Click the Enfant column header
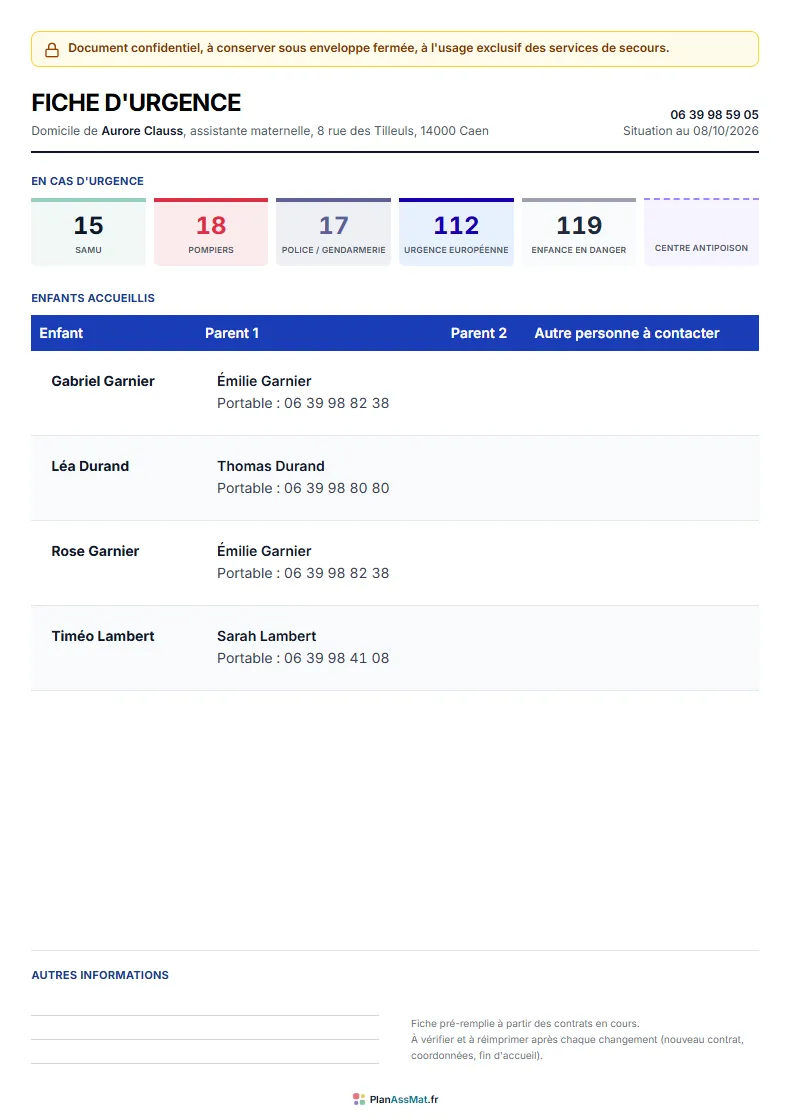 61,333
